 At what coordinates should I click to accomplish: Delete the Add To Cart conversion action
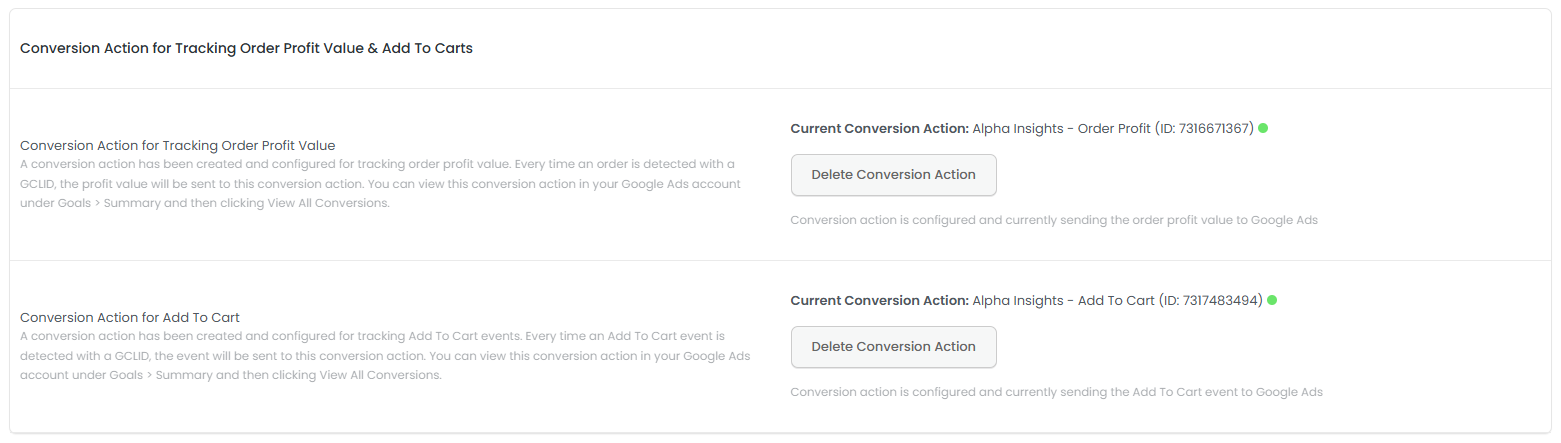tap(893, 347)
